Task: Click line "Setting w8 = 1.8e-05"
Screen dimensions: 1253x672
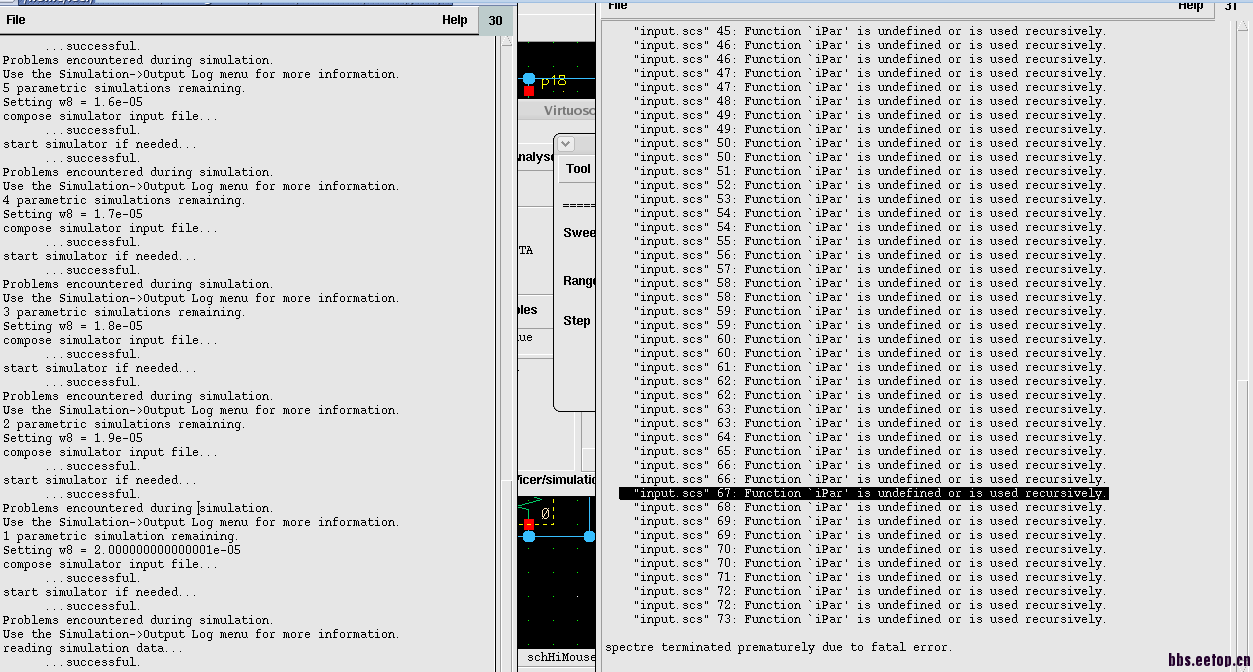Action: [x=73, y=326]
